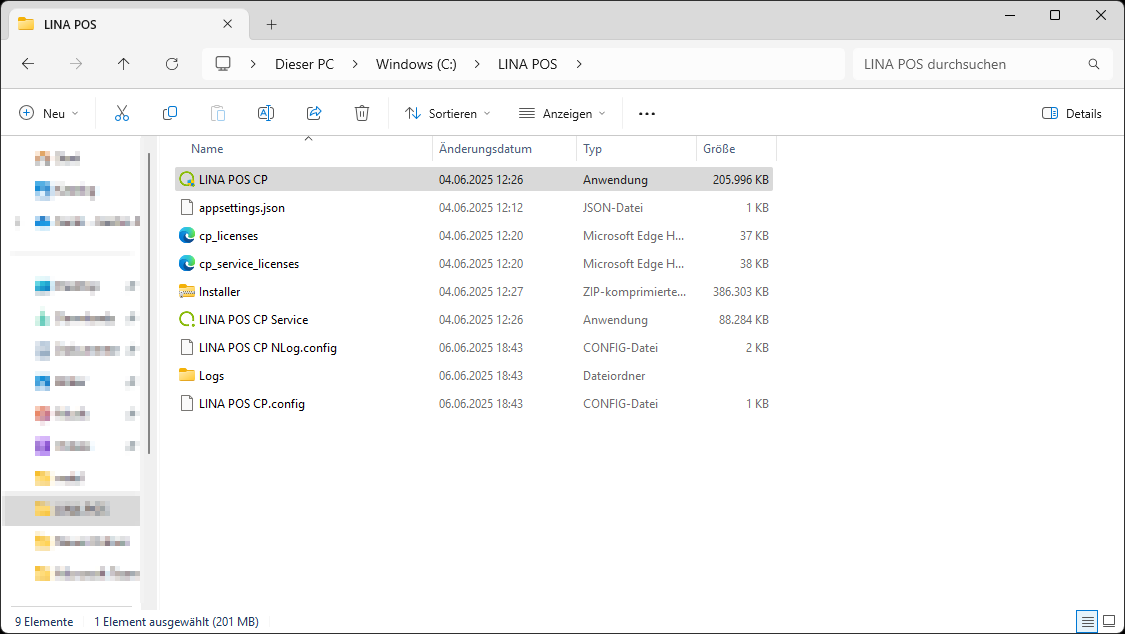Navigate to Windows (C:) breadcrumb
The width and height of the screenshot is (1125, 634).
pyautogui.click(x=416, y=64)
